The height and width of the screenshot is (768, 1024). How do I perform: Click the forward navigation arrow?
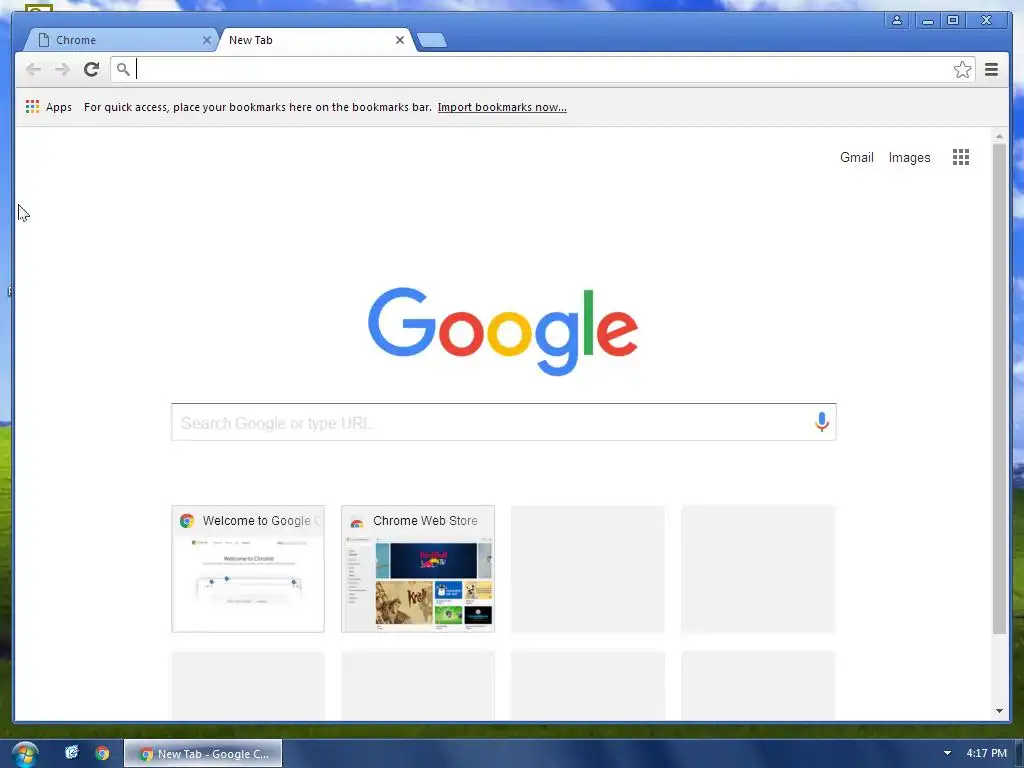[x=62, y=69]
